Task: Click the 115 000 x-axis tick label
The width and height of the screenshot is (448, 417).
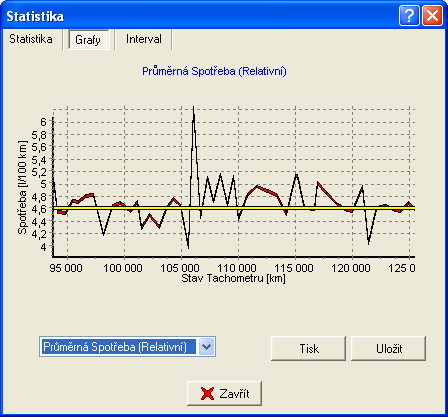Action: pos(294,268)
